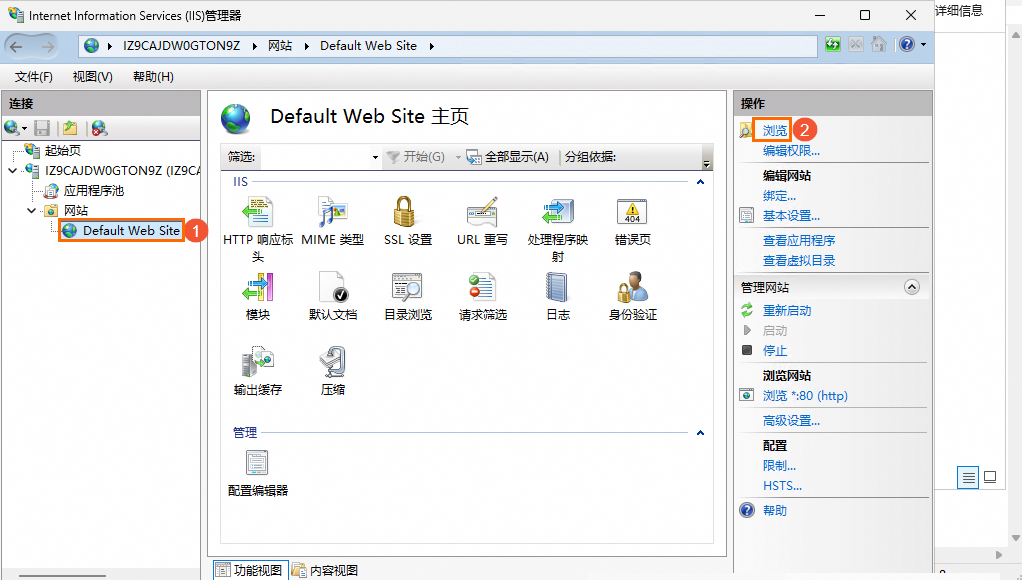Click the 绑定... link
The width and height of the screenshot is (1022, 580).
[x=780, y=196]
